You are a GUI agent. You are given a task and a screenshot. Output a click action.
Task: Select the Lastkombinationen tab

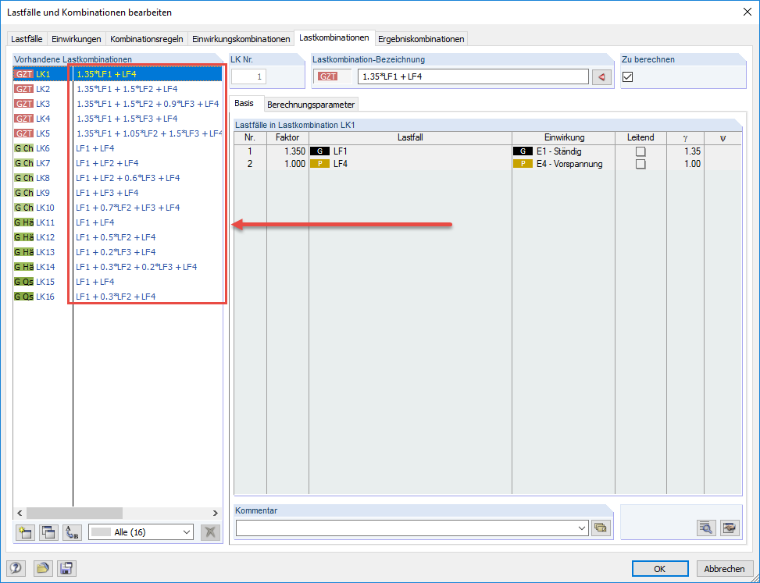tap(334, 37)
